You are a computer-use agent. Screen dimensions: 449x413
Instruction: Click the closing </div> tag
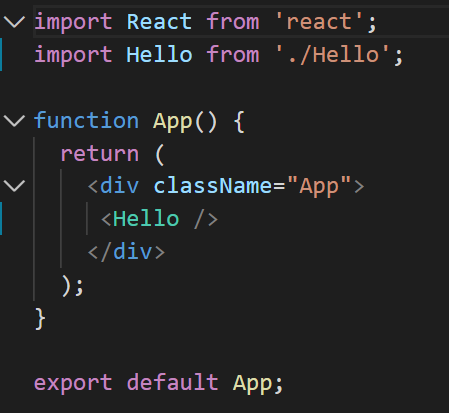tap(126, 252)
